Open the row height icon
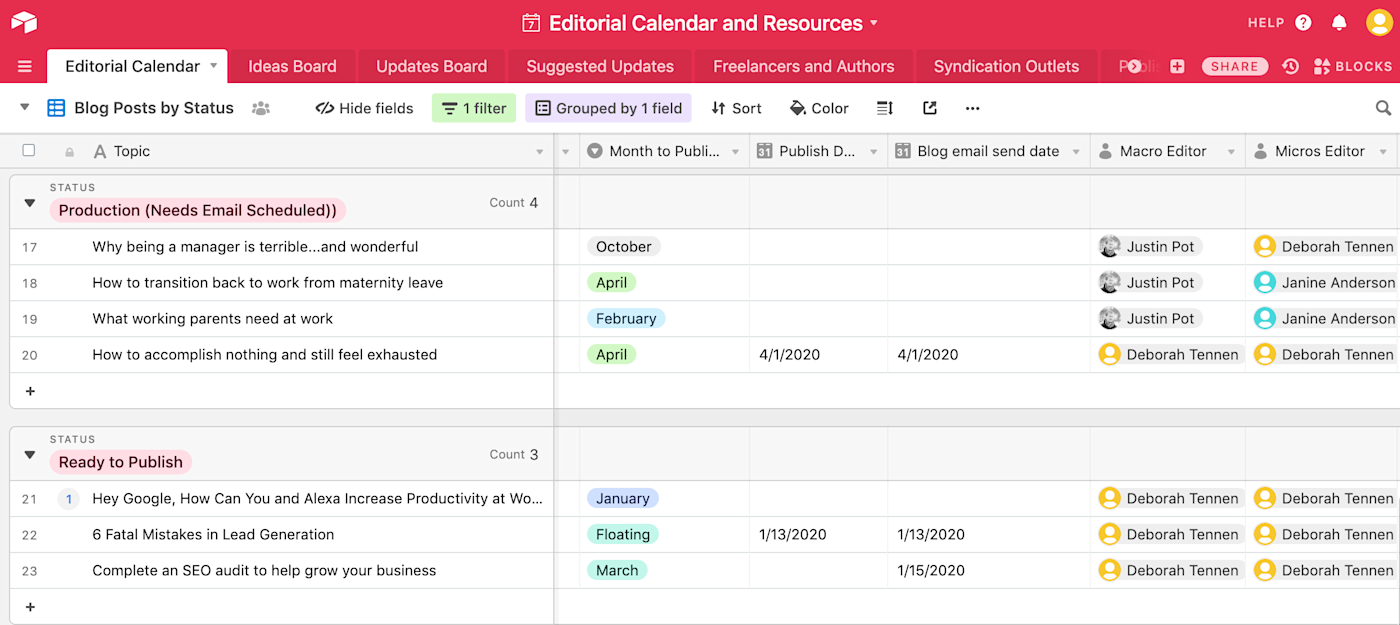Image resolution: width=1400 pixels, height=625 pixels. click(x=885, y=108)
